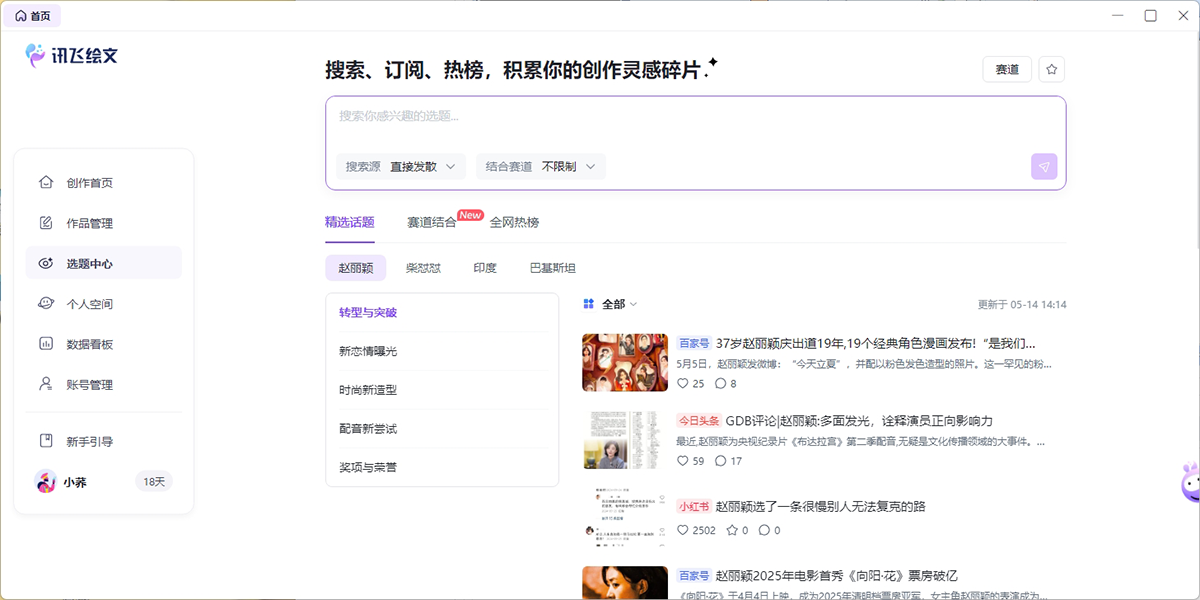
Task: Click the 赛道 button at top right
Action: (x=1007, y=69)
